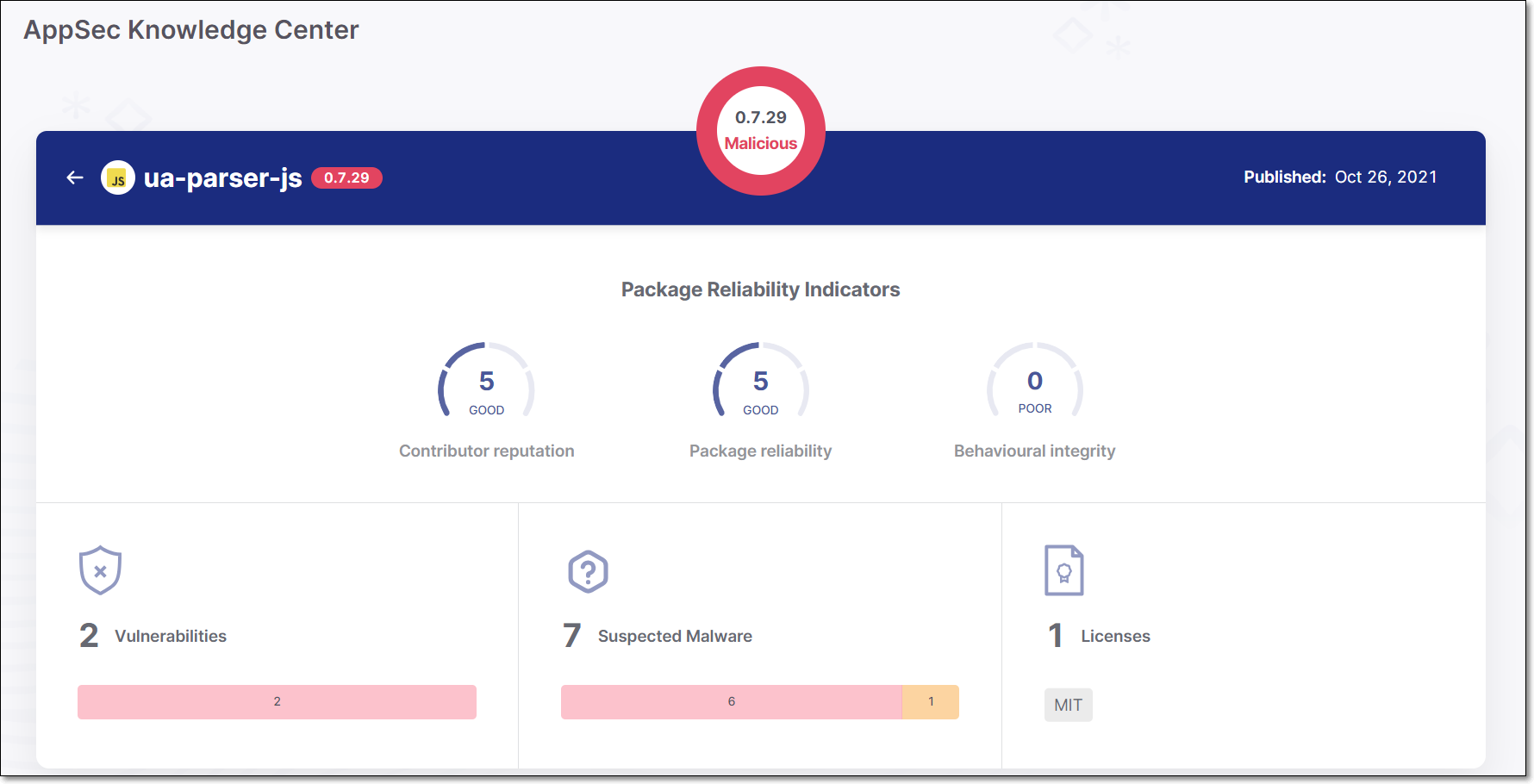Click the Published Oct 26, 2021 date
1534x784 pixels.
pyautogui.click(x=1340, y=177)
